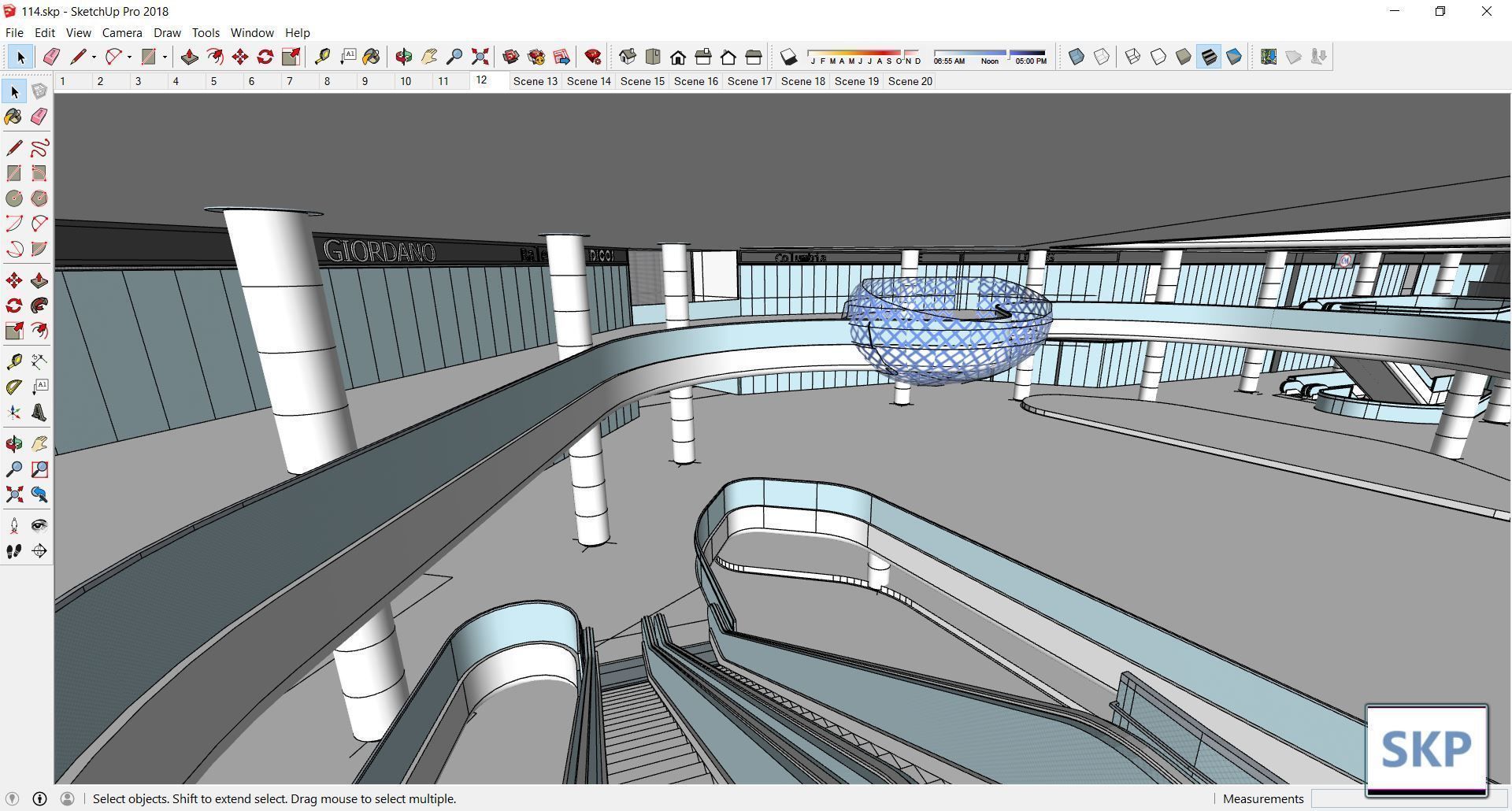
Task: Pick the Freehand drawing tool
Action: point(39,147)
